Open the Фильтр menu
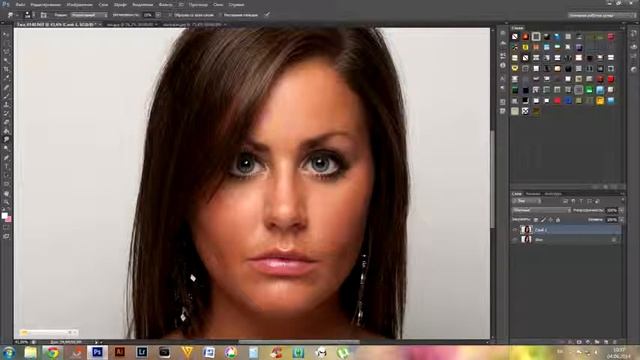 coord(165,4)
